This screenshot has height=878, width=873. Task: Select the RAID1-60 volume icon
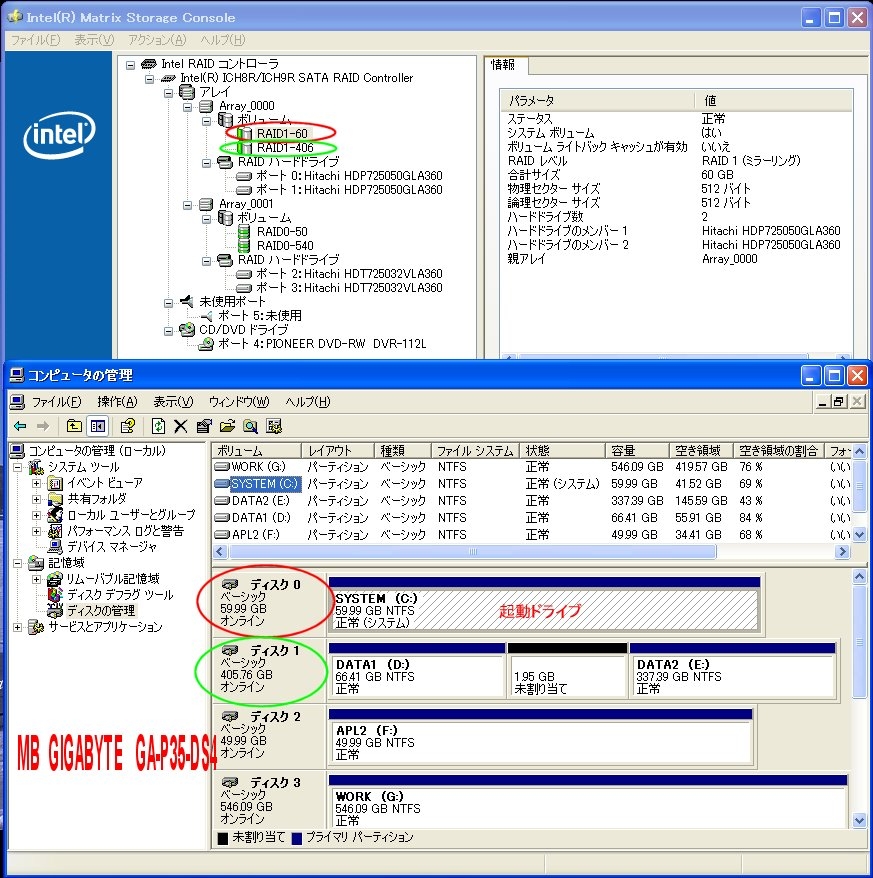244,133
